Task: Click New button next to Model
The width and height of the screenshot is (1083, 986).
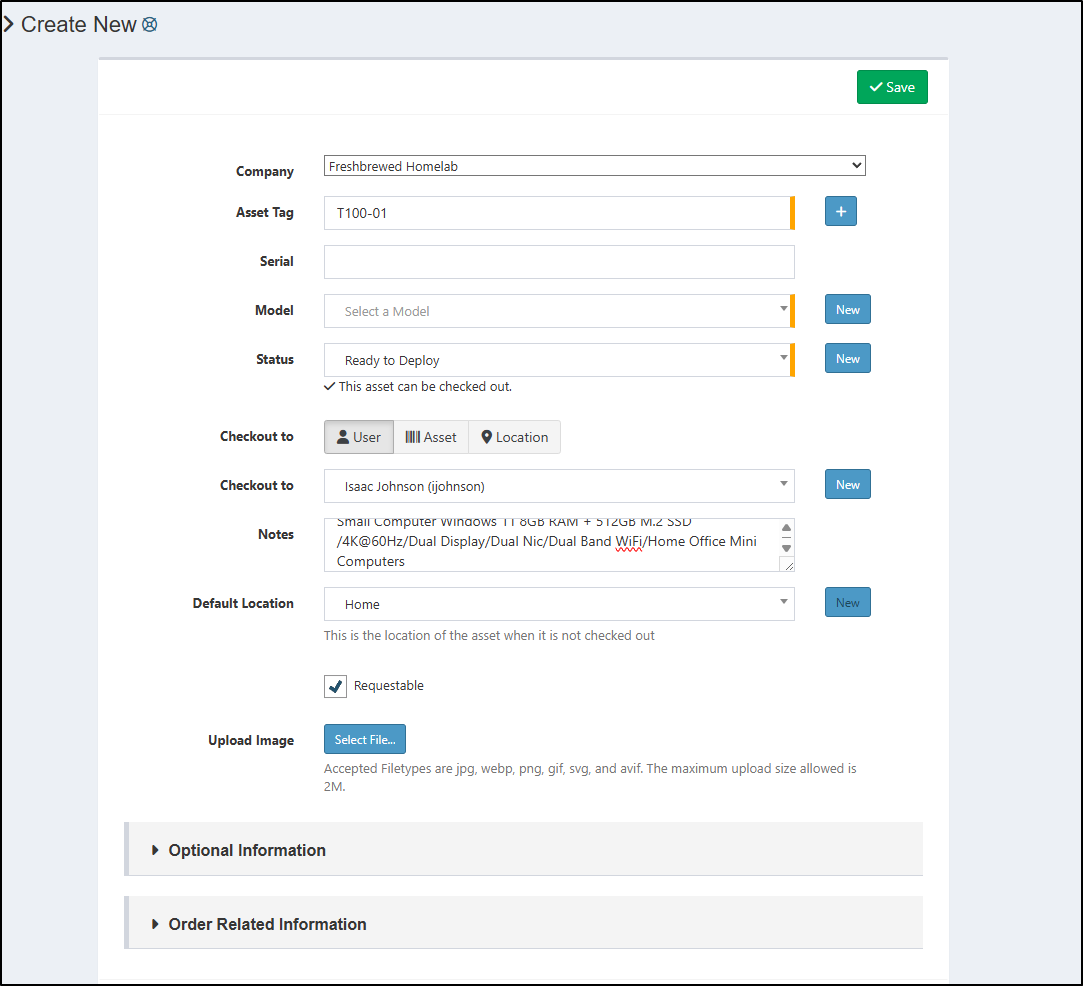Action: 847,310
